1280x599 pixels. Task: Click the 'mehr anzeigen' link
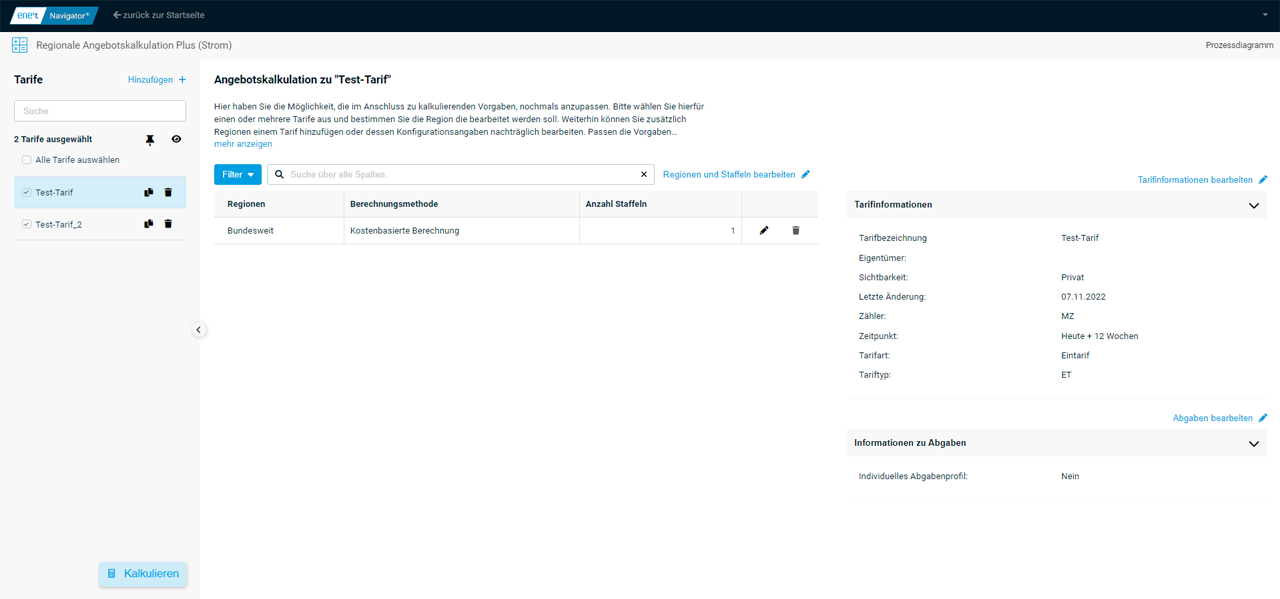coord(243,144)
